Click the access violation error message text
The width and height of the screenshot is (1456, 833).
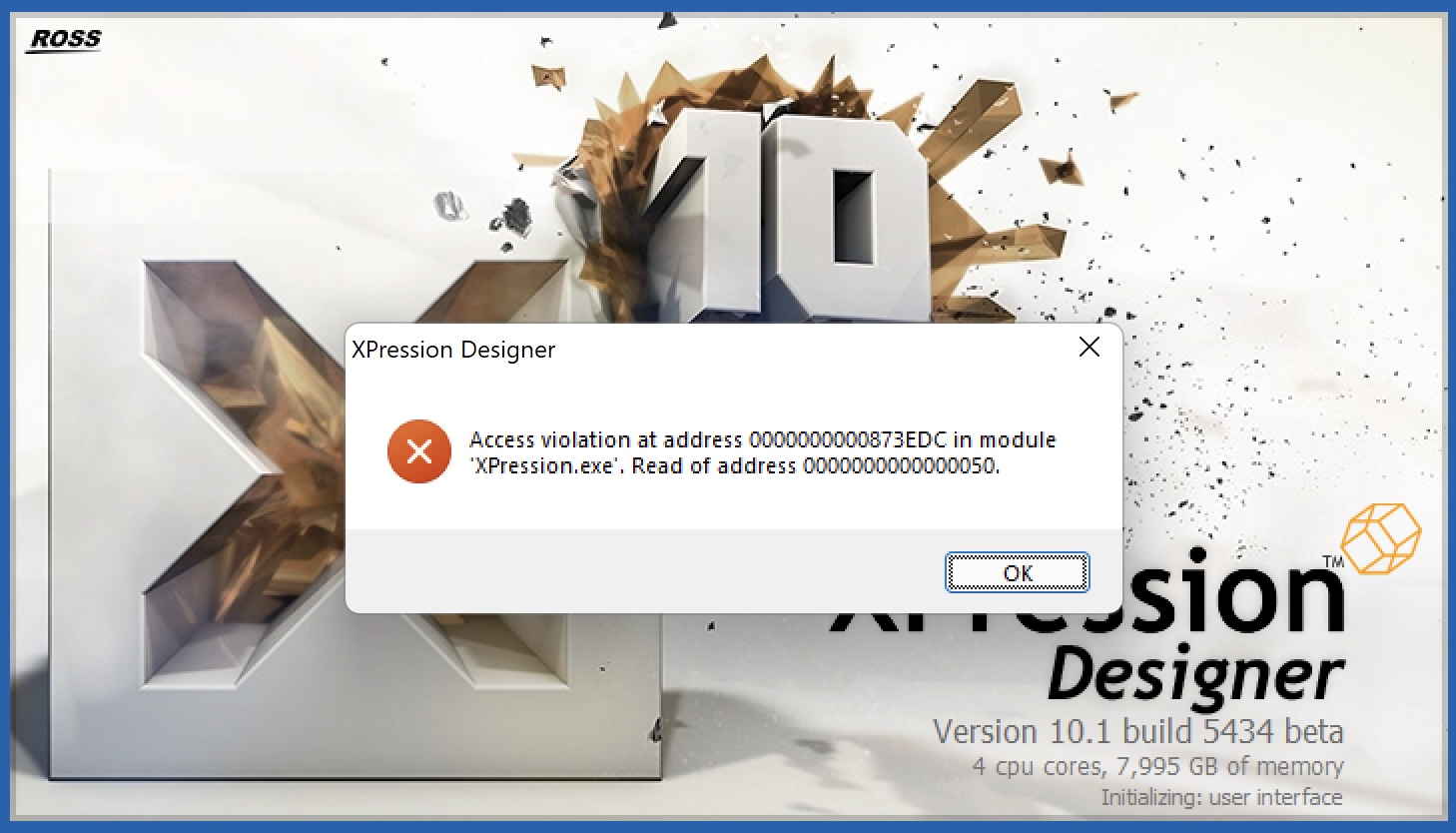(763, 452)
